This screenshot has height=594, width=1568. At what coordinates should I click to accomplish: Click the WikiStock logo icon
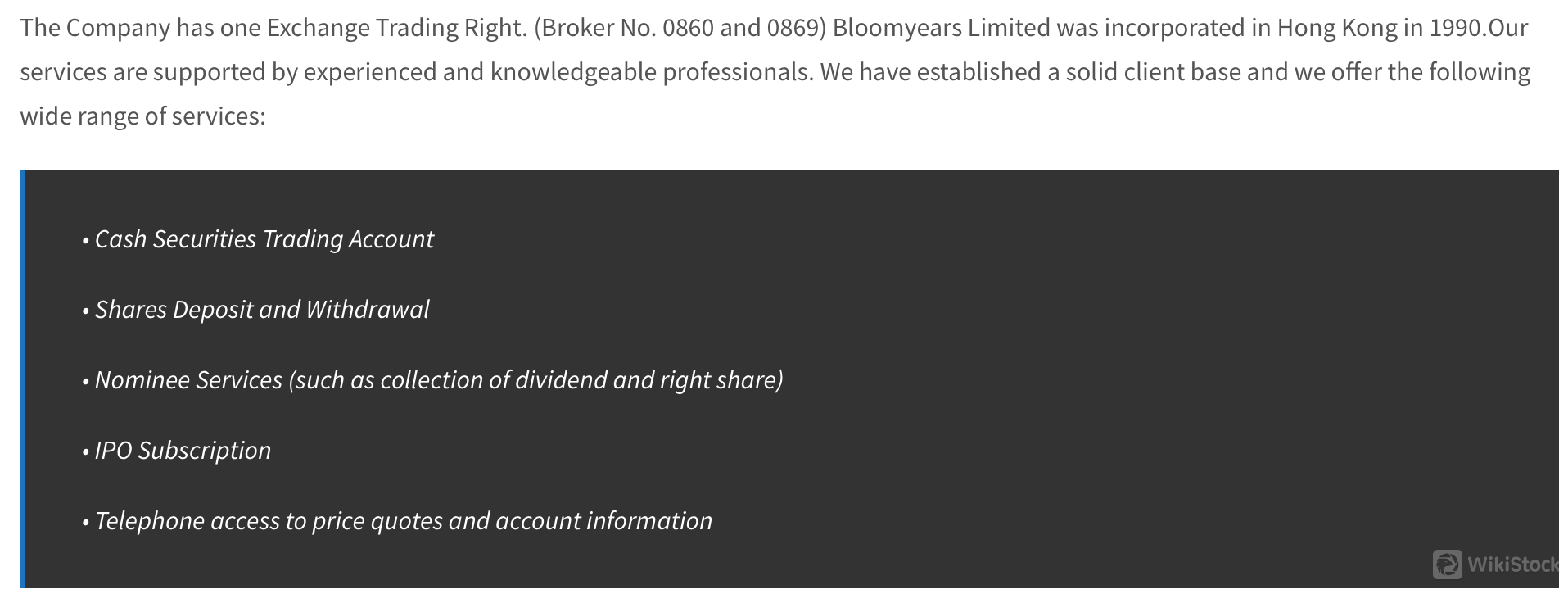pos(1448,564)
